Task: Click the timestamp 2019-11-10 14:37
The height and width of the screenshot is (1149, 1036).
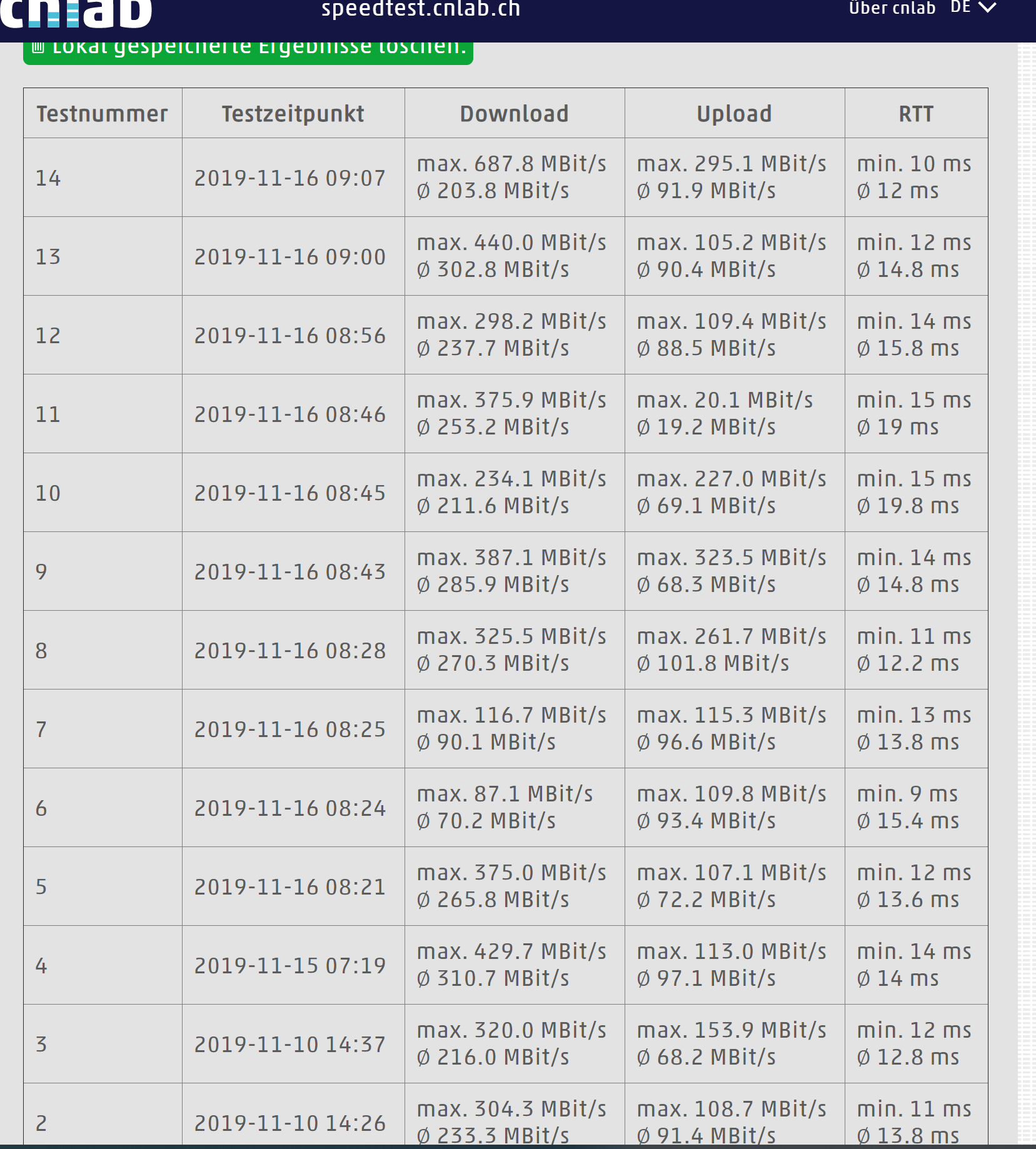Action: [290, 1045]
